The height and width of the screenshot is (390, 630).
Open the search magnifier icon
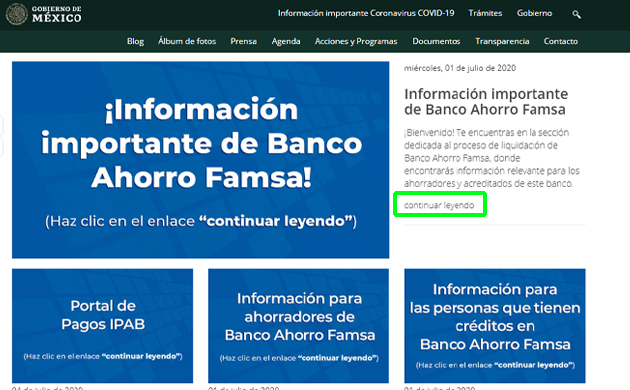click(x=577, y=14)
